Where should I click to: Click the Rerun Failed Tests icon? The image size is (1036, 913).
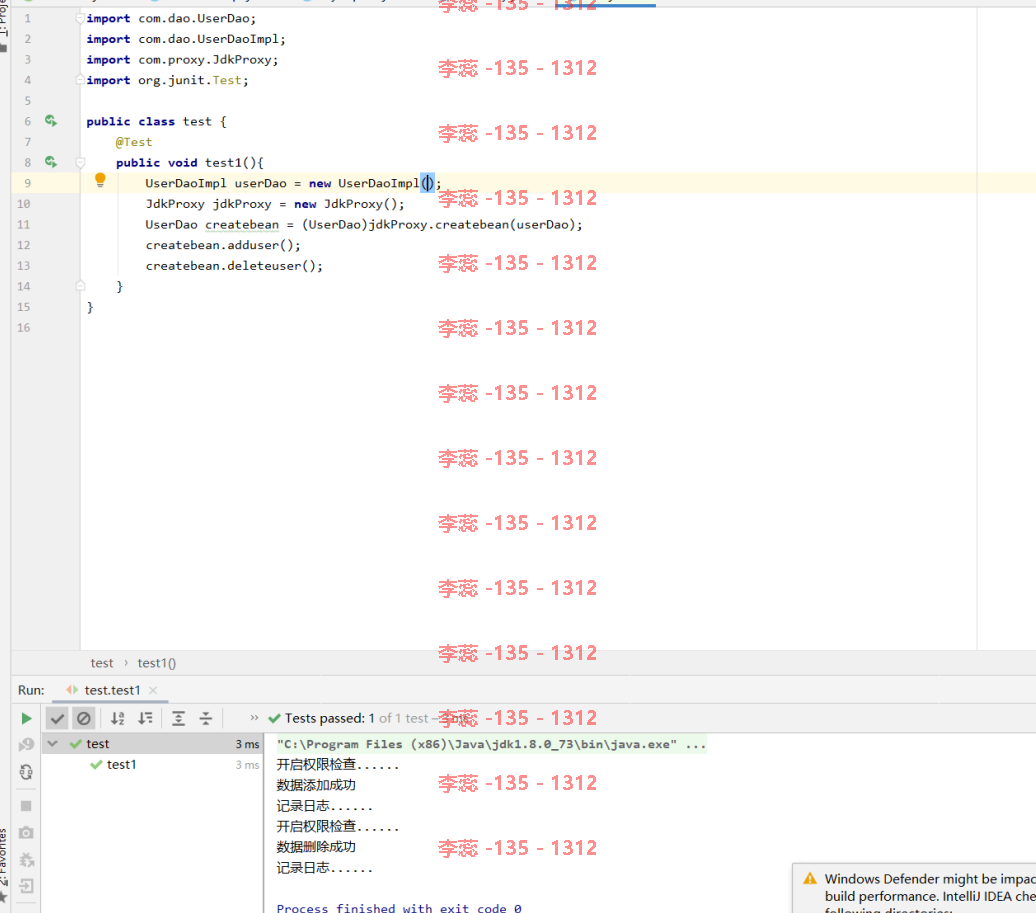26,745
